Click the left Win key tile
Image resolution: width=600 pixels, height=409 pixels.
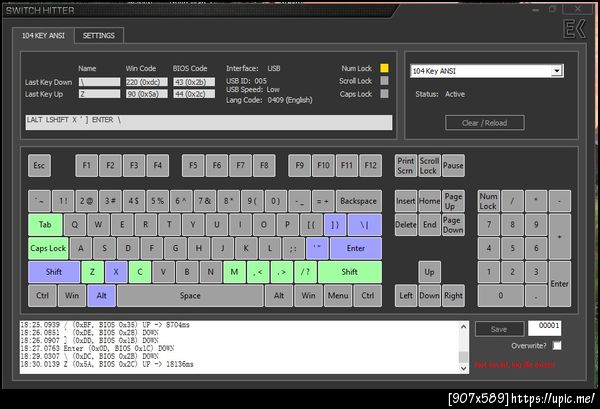point(72,295)
